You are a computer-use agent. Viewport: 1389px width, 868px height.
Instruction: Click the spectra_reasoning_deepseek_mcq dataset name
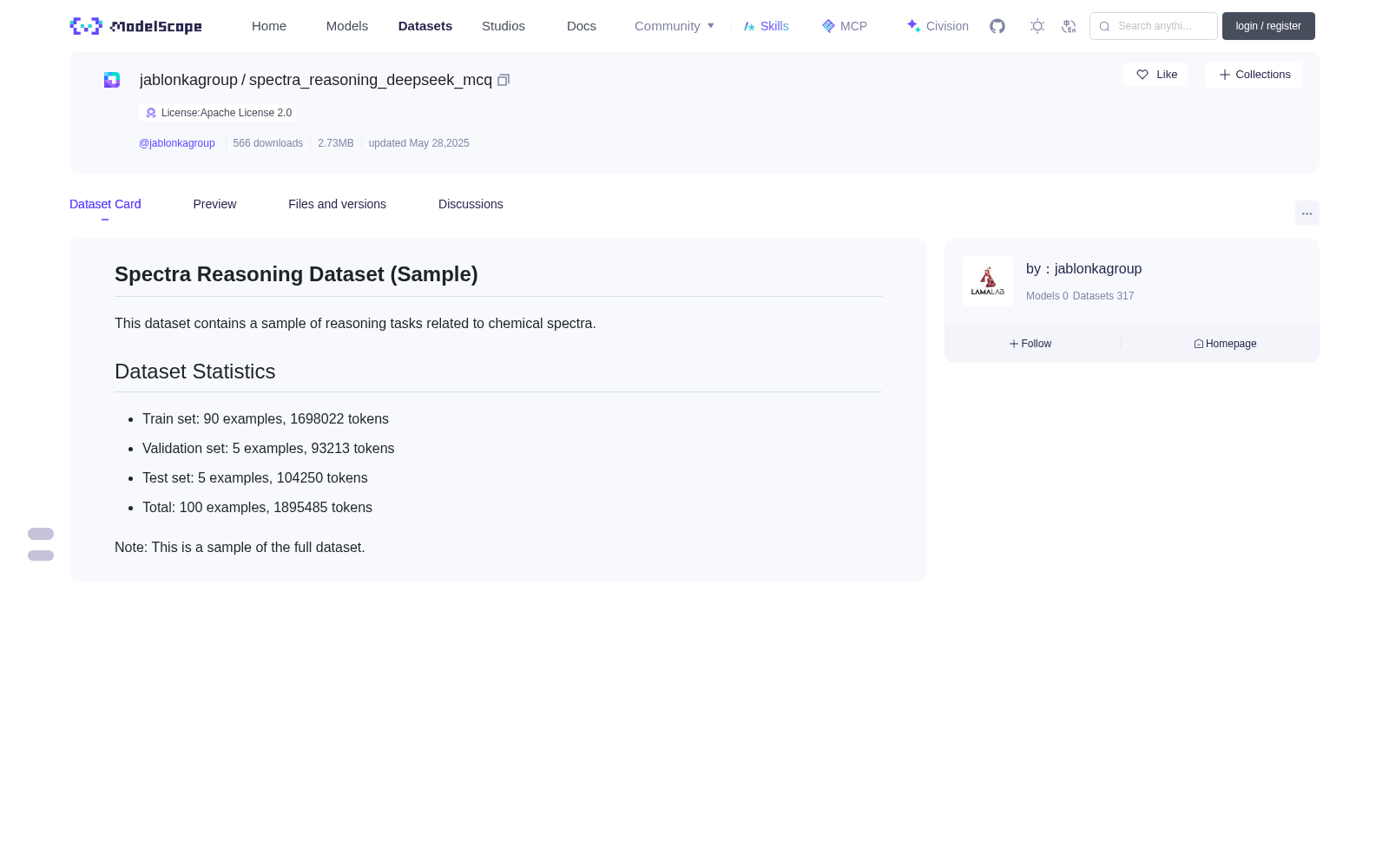pyautogui.click(x=371, y=80)
